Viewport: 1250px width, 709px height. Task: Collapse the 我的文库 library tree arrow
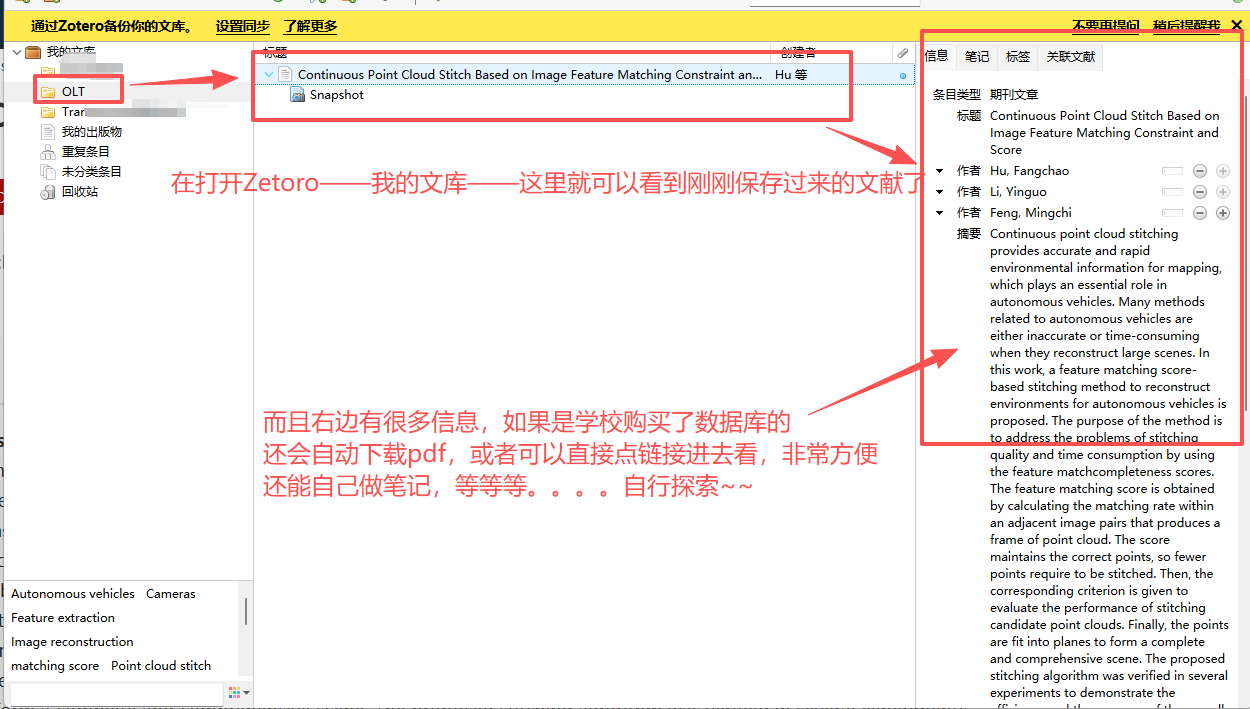(16, 52)
